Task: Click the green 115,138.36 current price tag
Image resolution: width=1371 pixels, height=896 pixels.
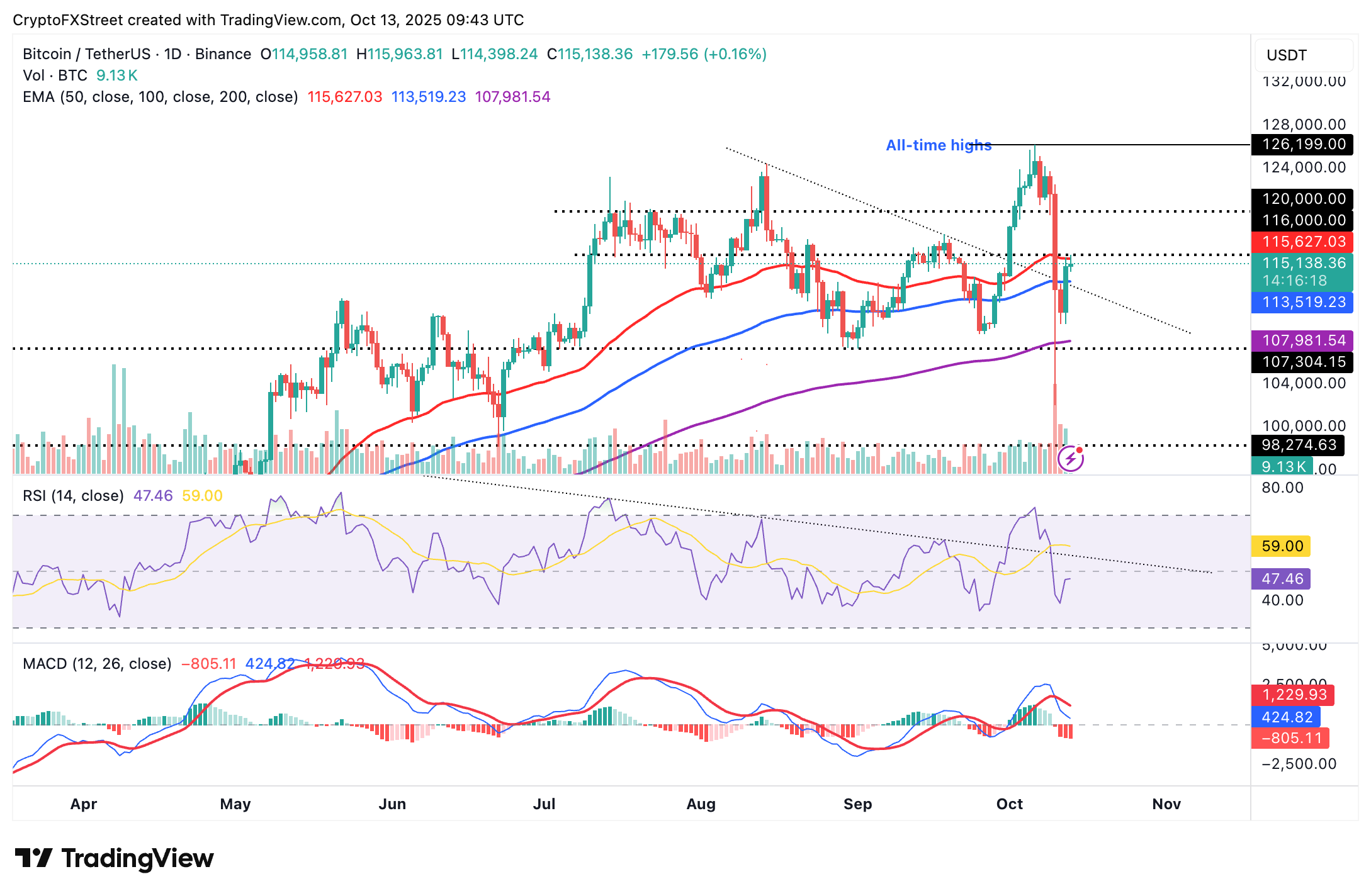Action: pyautogui.click(x=1303, y=263)
